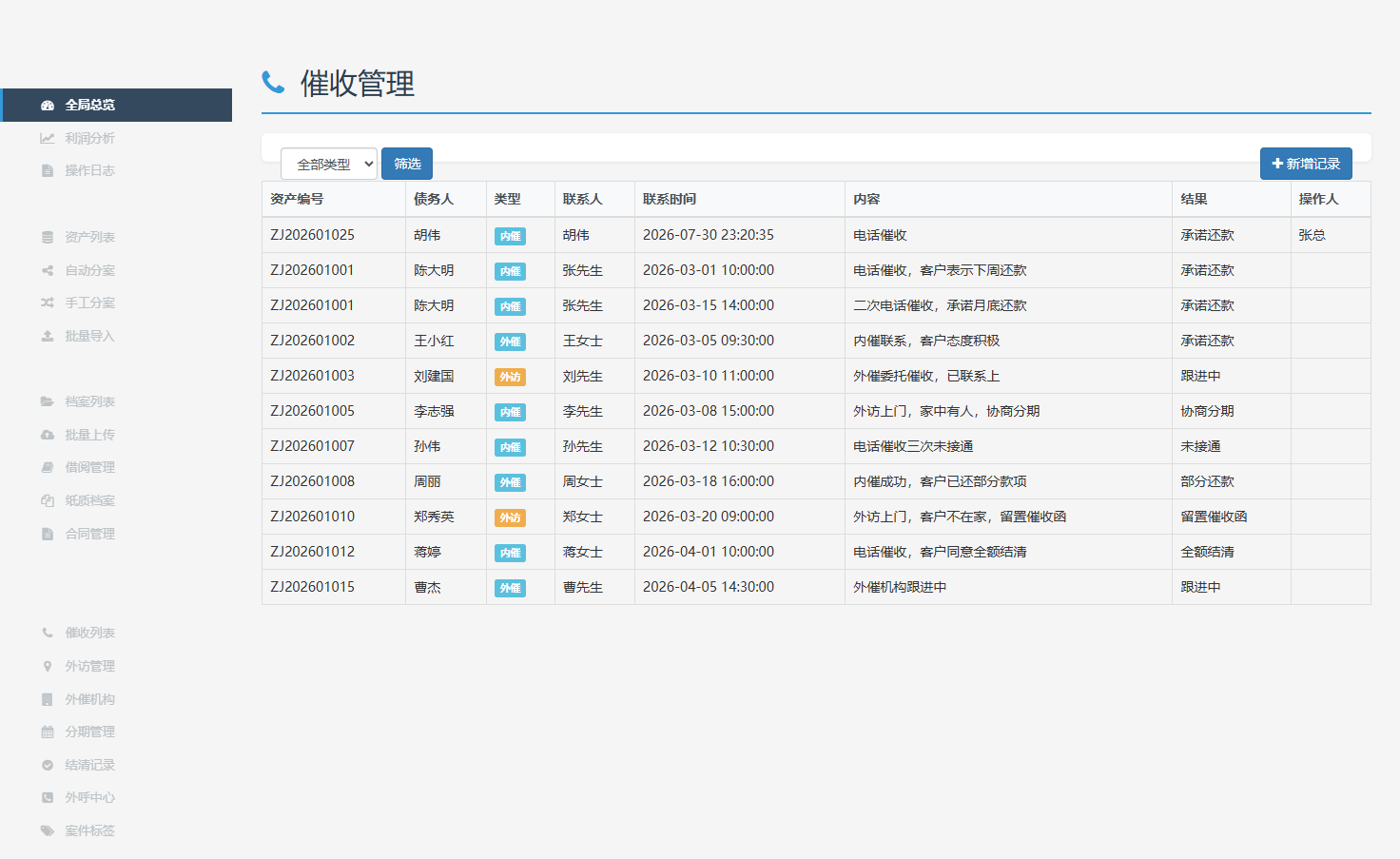The image size is (1400, 859).
Task: Open 利润分析 chart icon in sidebar
Action: tap(47, 138)
